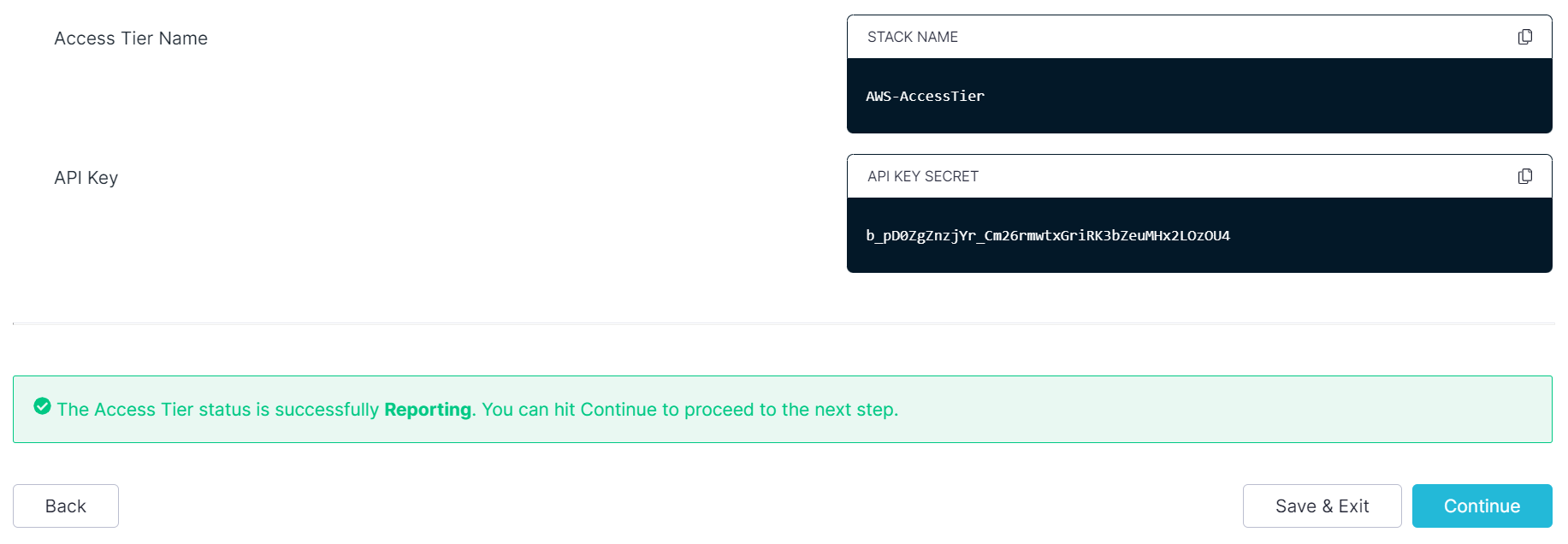Image resolution: width=1568 pixels, height=544 pixels.
Task: Click the green success checkmark icon
Action: pyautogui.click(x=42, y=406)
